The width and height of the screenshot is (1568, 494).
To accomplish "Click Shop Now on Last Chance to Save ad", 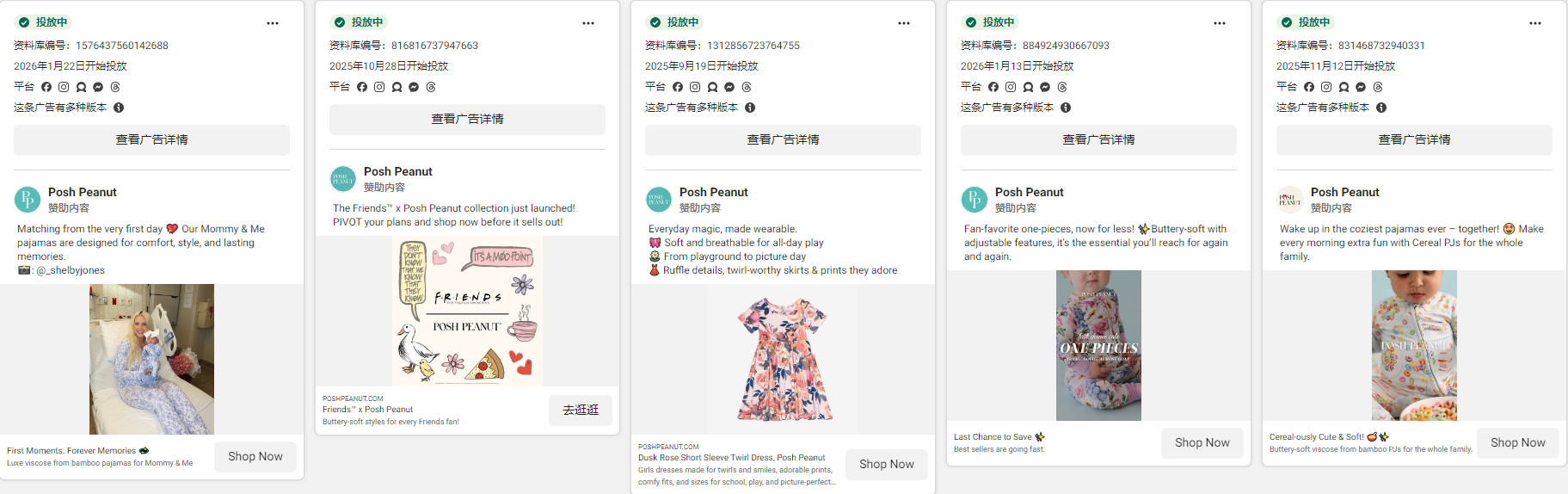I will coord(1202,443).
